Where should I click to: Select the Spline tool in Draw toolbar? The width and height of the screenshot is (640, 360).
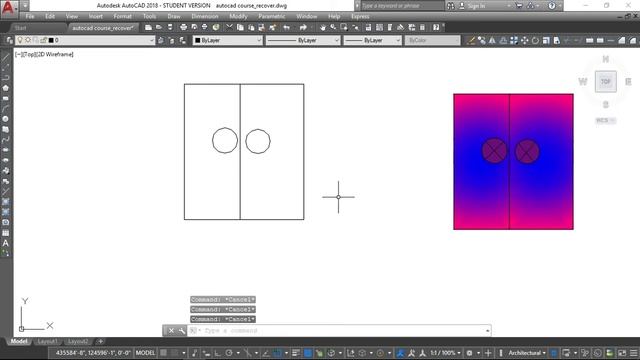pos(5,140)
